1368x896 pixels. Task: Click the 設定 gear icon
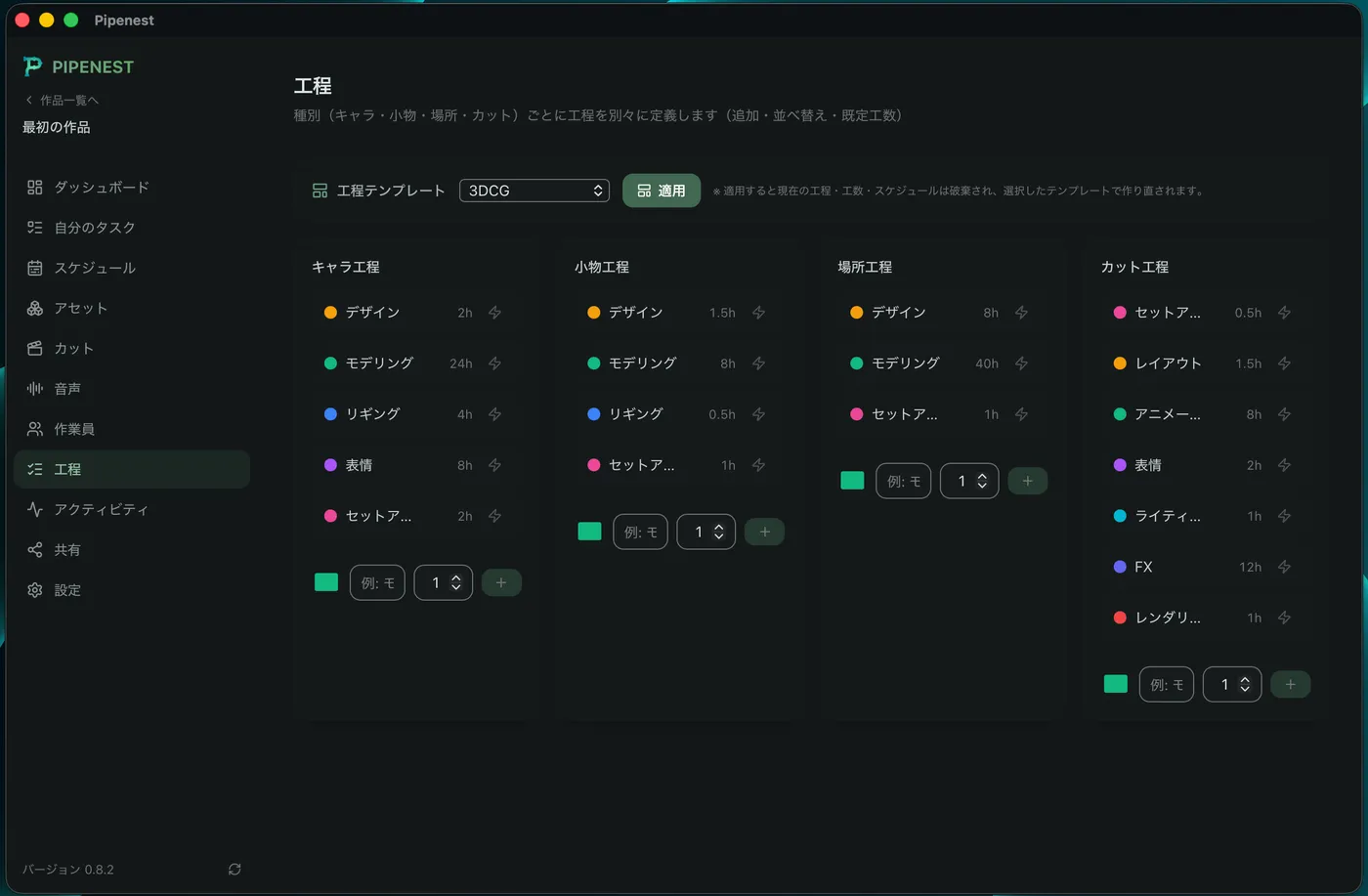pos(35,590)
